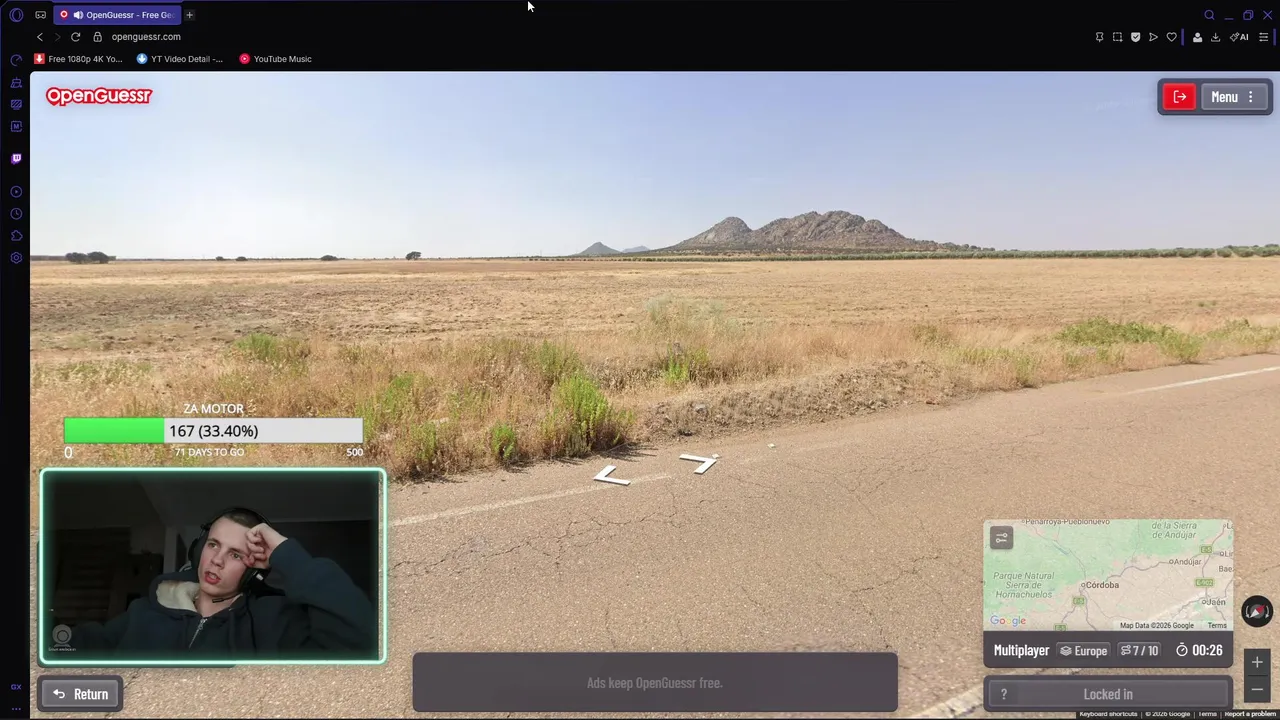Go forward to the next page

coord(57,37)
